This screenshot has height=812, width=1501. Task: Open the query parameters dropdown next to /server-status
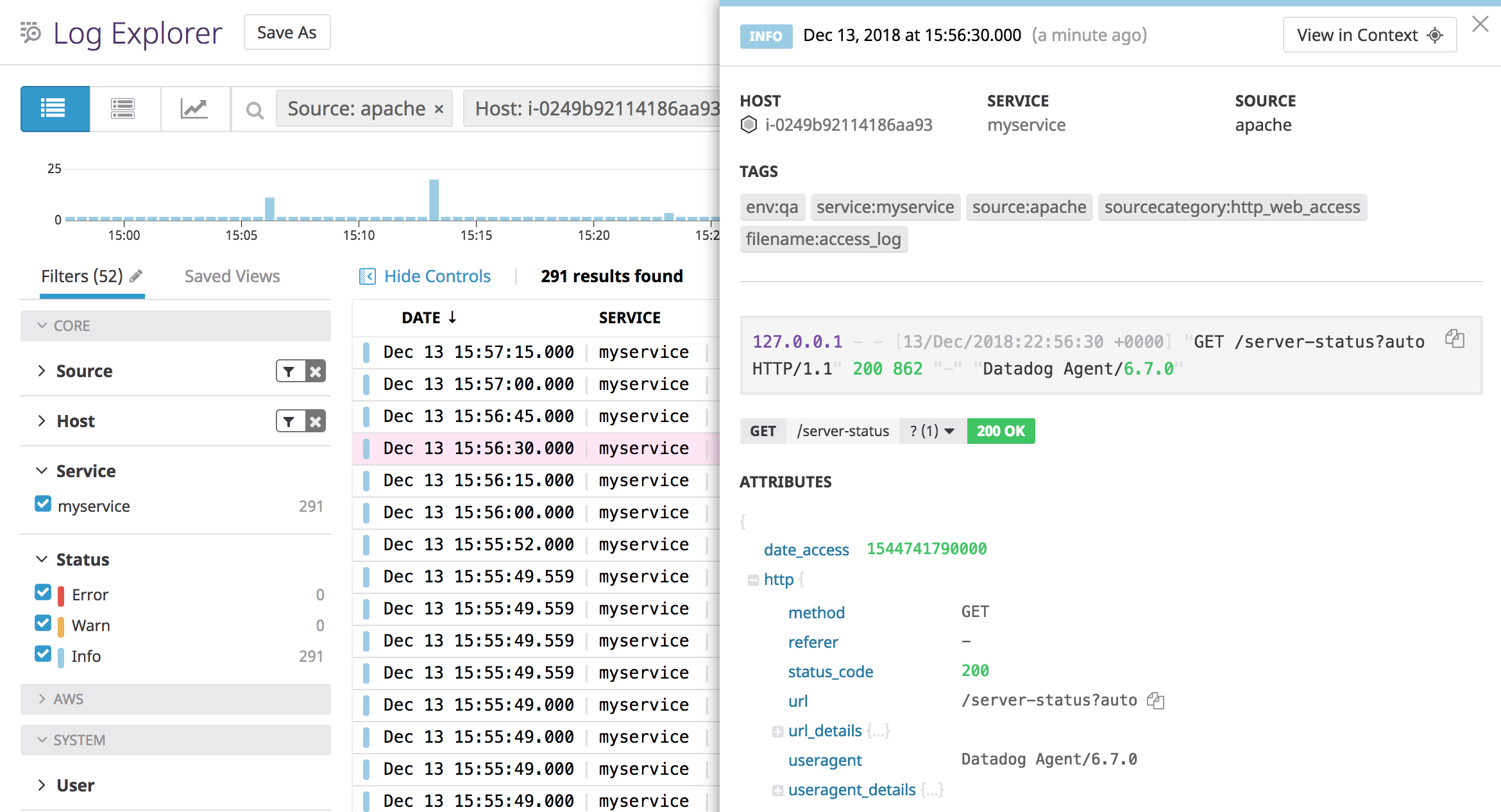tap(929, 430)
